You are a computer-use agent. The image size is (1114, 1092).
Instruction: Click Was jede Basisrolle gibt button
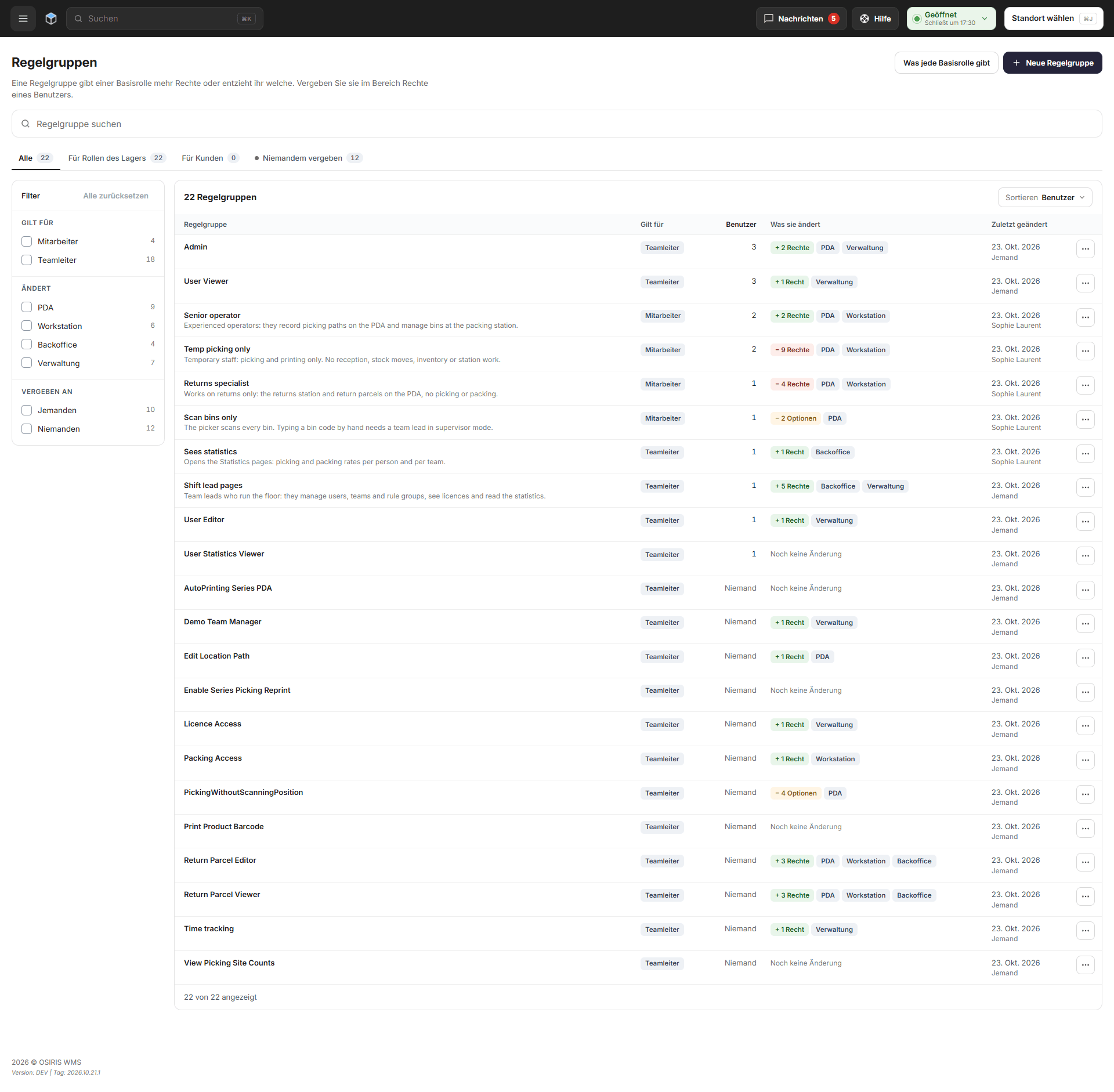(x=946, y=63)
